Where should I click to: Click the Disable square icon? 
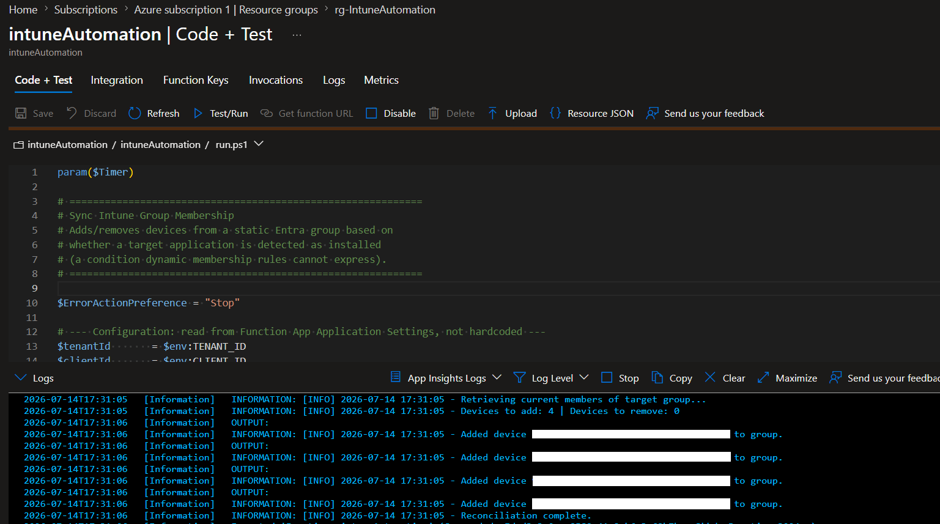(x=372, y=113)
